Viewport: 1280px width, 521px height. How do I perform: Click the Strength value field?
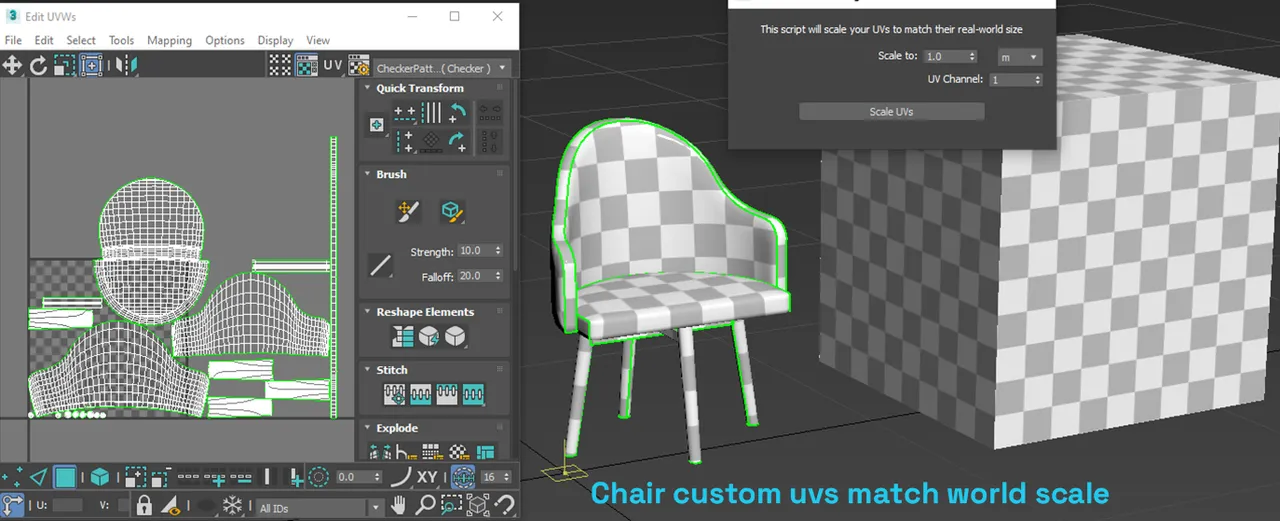pos(474,251)
